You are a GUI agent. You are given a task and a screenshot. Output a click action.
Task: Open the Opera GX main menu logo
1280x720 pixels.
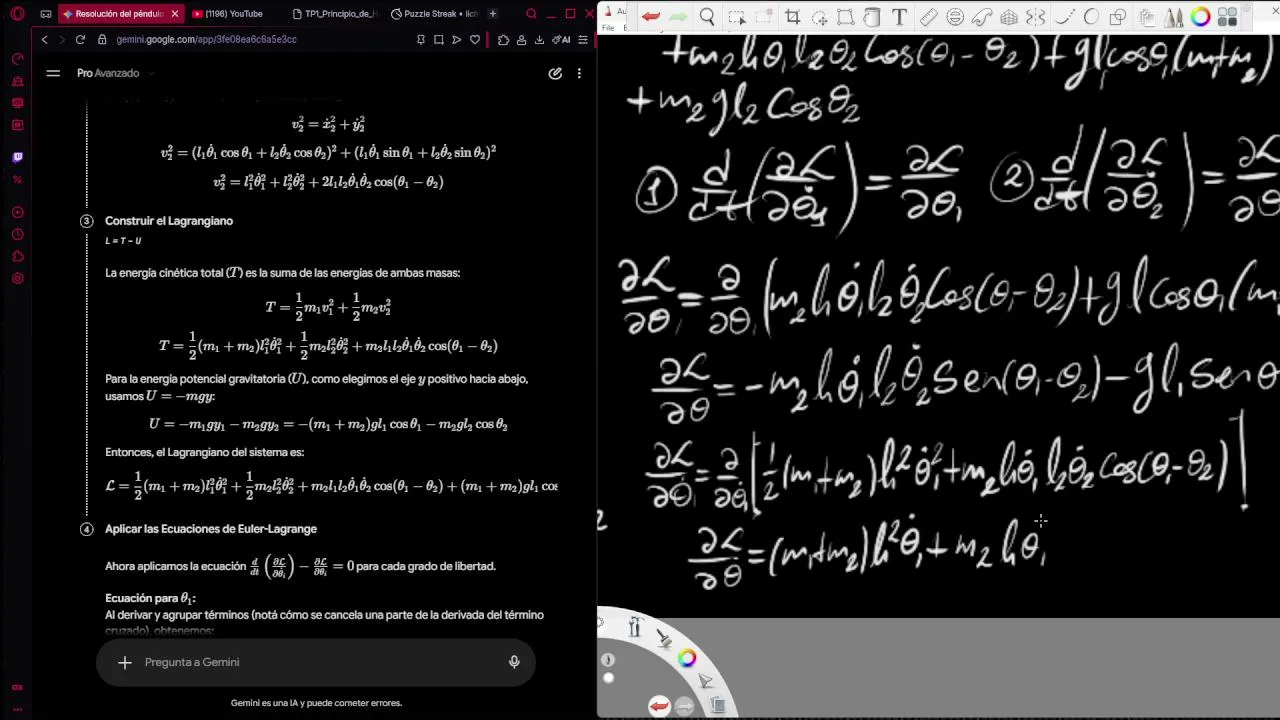coord(17,14)
